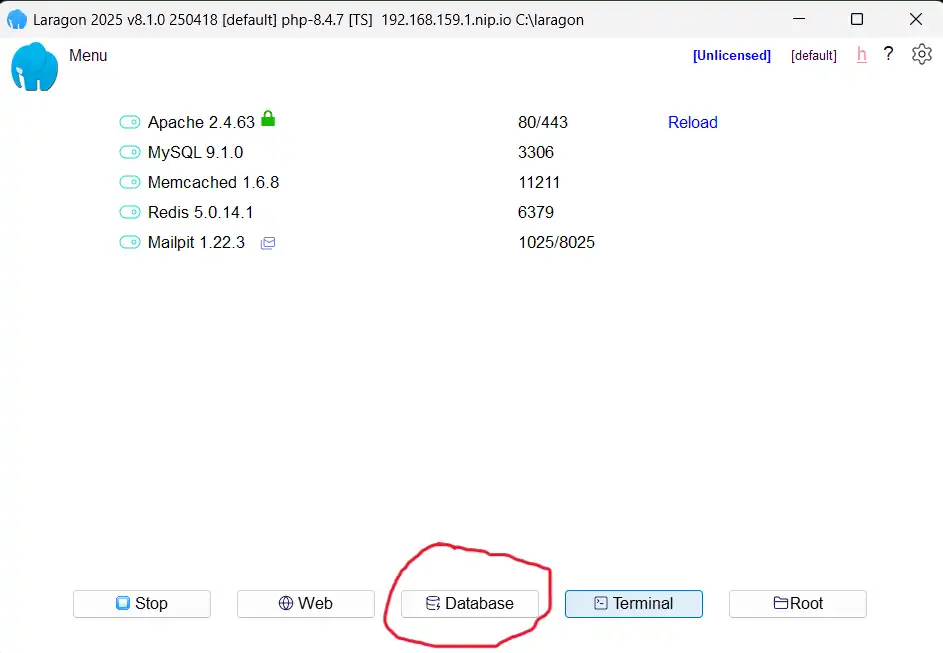Open the Database button

470,604
